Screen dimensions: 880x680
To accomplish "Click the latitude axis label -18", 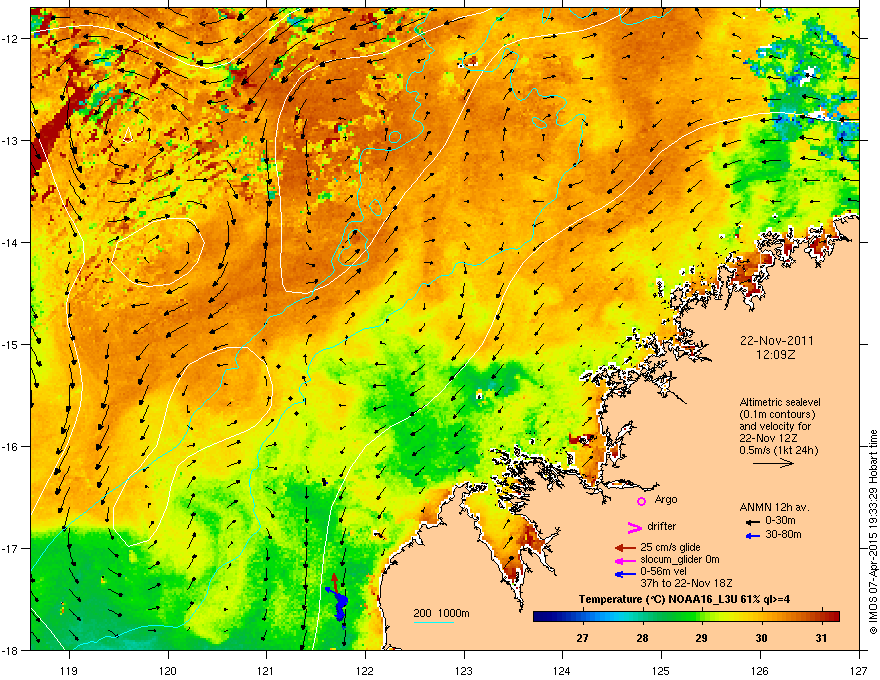I will pos(10,650).
